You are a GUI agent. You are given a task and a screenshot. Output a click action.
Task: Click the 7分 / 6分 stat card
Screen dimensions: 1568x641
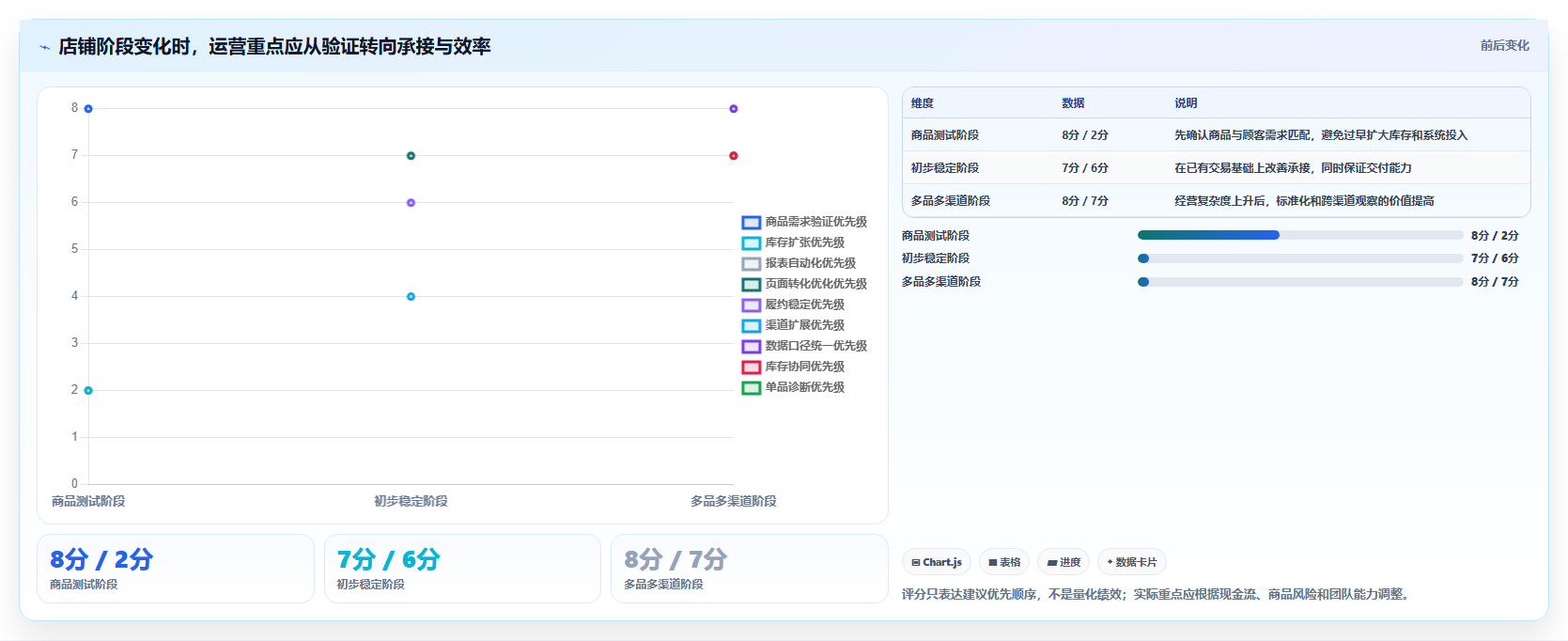tap(462, 569)
